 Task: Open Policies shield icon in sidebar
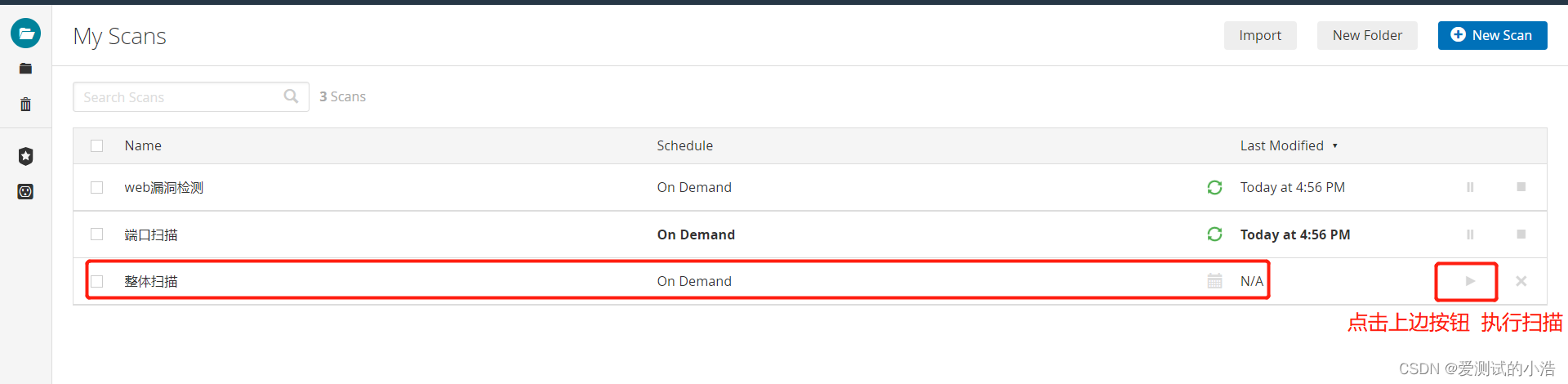(25, 156)
